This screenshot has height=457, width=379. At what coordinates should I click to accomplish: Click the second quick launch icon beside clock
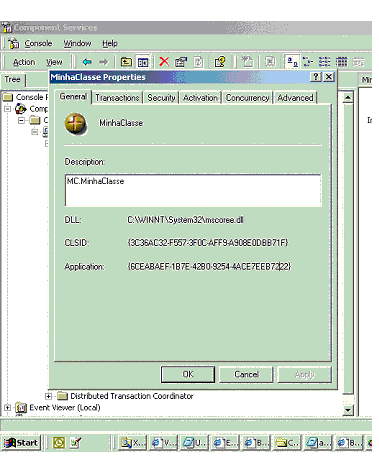[x=76, y=443]
